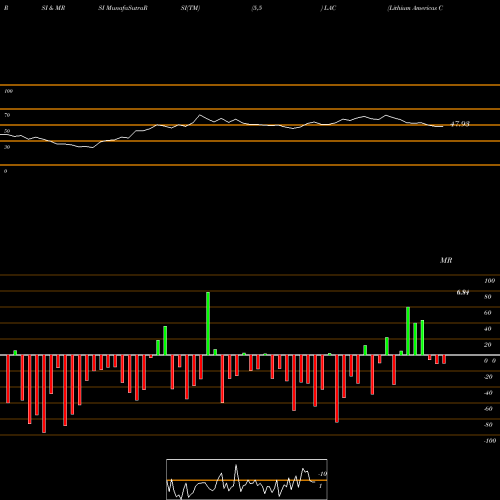Click the 'SI & MR' header text
The width and height of the screenshot is (500, 500).
pos(53,8)
